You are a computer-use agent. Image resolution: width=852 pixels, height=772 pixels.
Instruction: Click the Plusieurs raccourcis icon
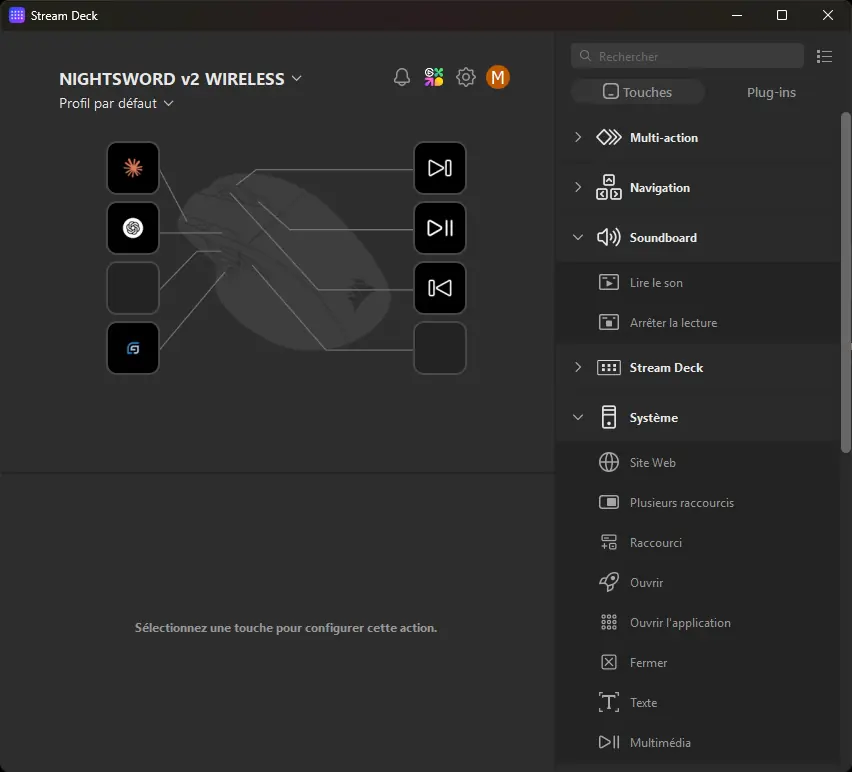coord(609,502)
